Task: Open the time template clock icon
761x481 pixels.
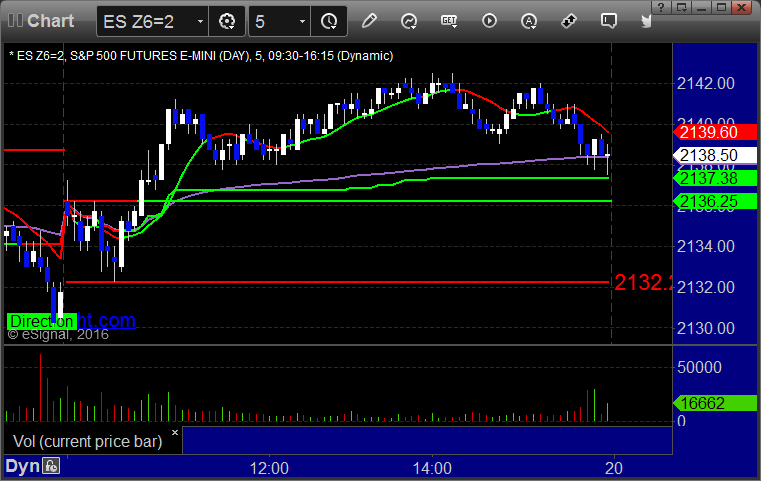Action: coord(329,21)
